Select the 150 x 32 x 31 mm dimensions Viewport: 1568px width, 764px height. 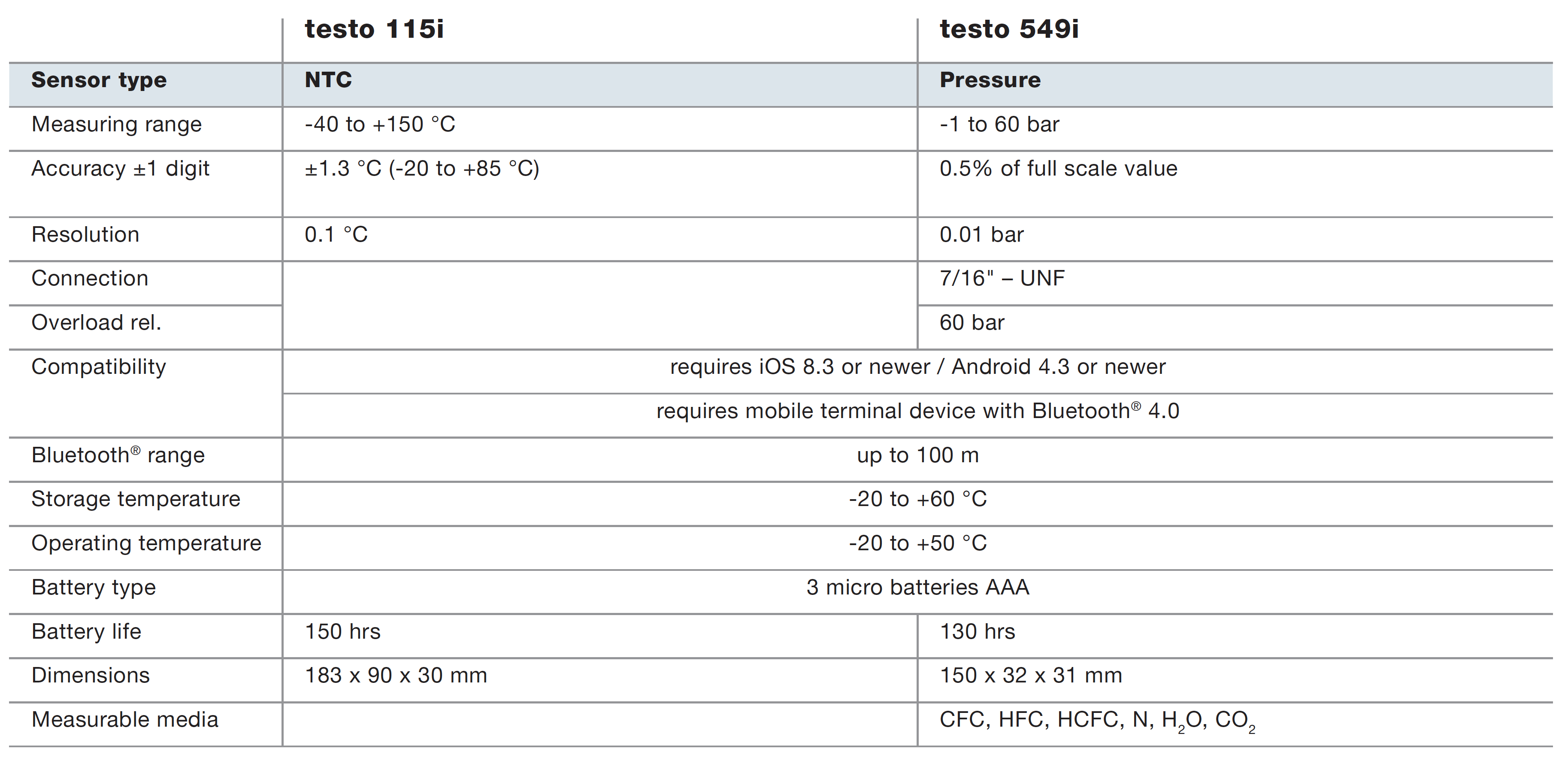tap(1030, 676)
